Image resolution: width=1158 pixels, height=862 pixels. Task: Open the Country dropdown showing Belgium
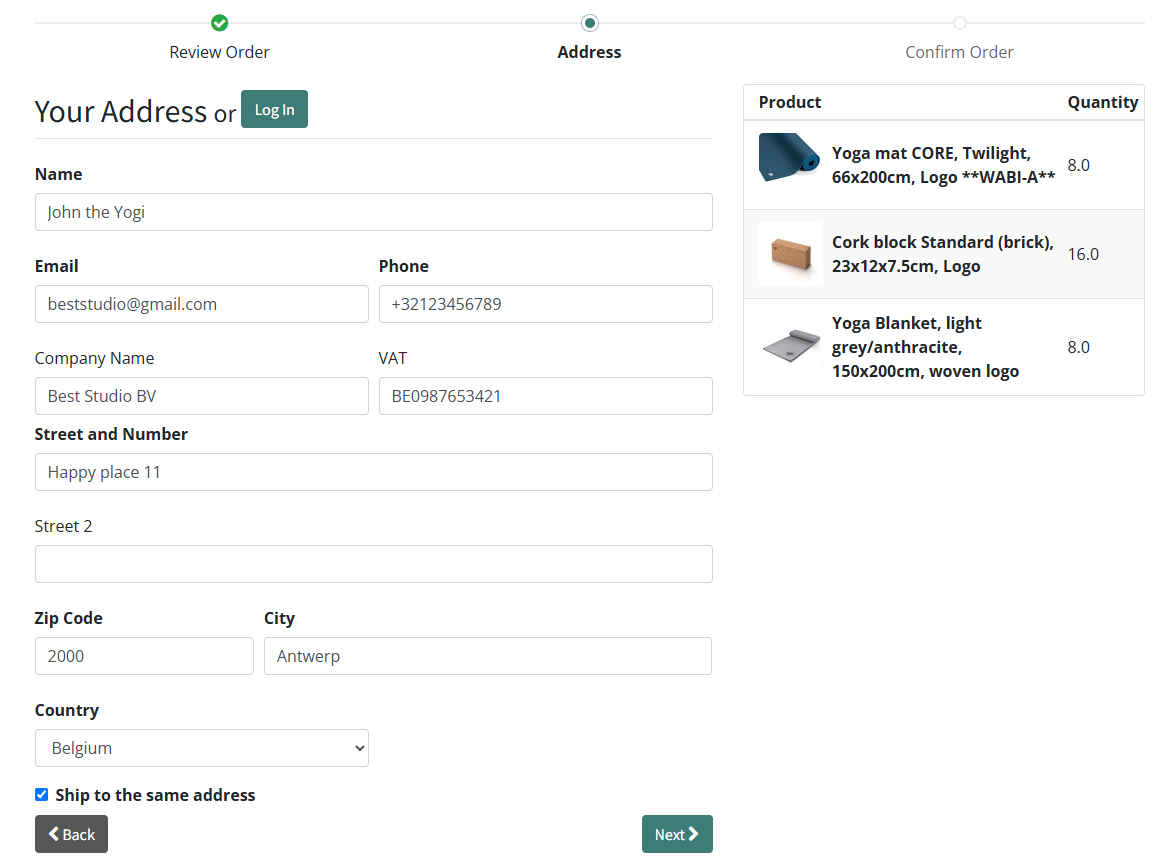pos(202,748)
